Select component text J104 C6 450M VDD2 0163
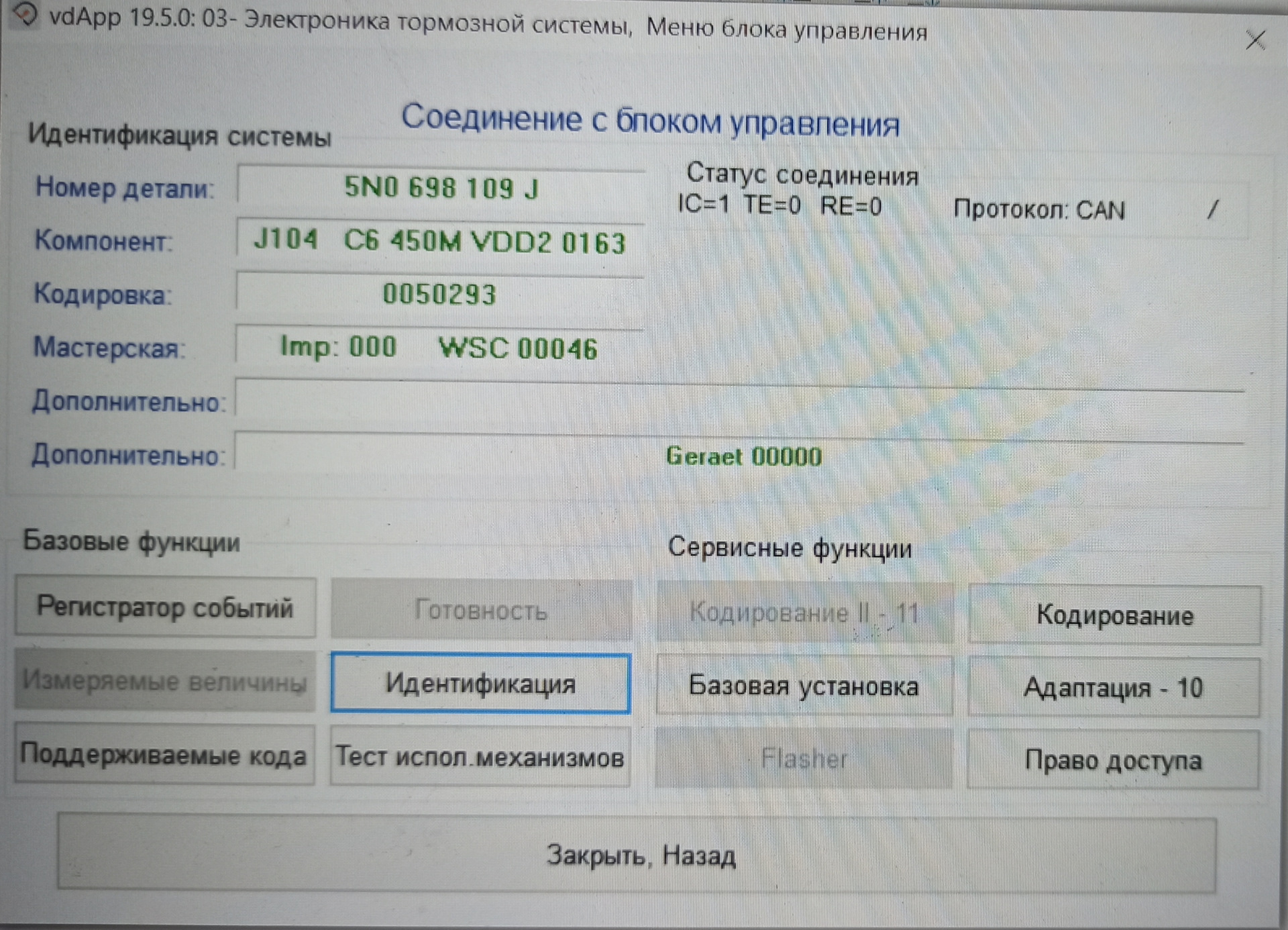This screenshot has width=1288, height=930. tap(439, 241)
